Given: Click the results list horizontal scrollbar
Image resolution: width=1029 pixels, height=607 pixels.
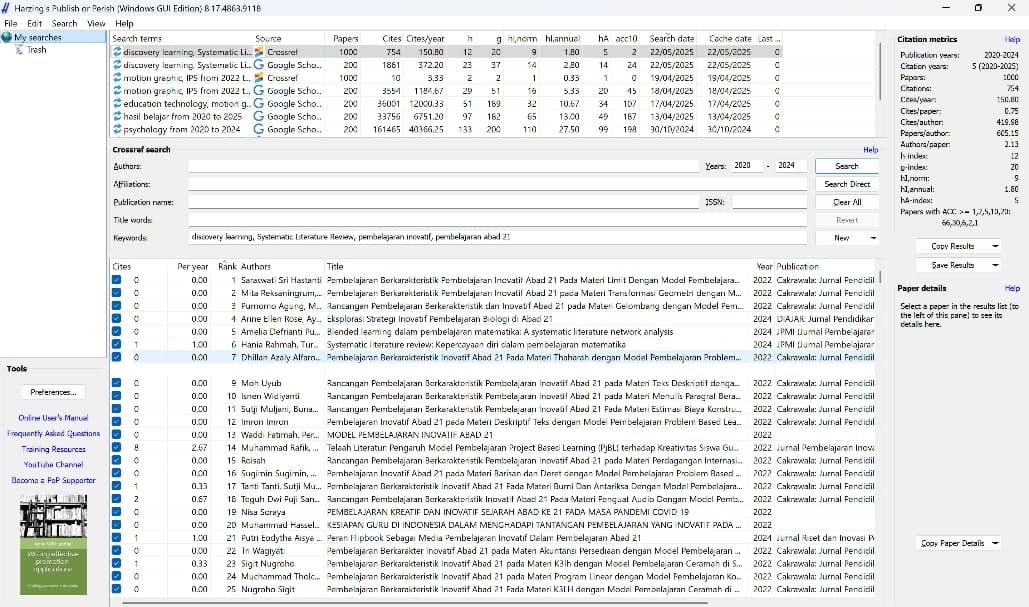Looking at the screenshot, I should [413, 602].
